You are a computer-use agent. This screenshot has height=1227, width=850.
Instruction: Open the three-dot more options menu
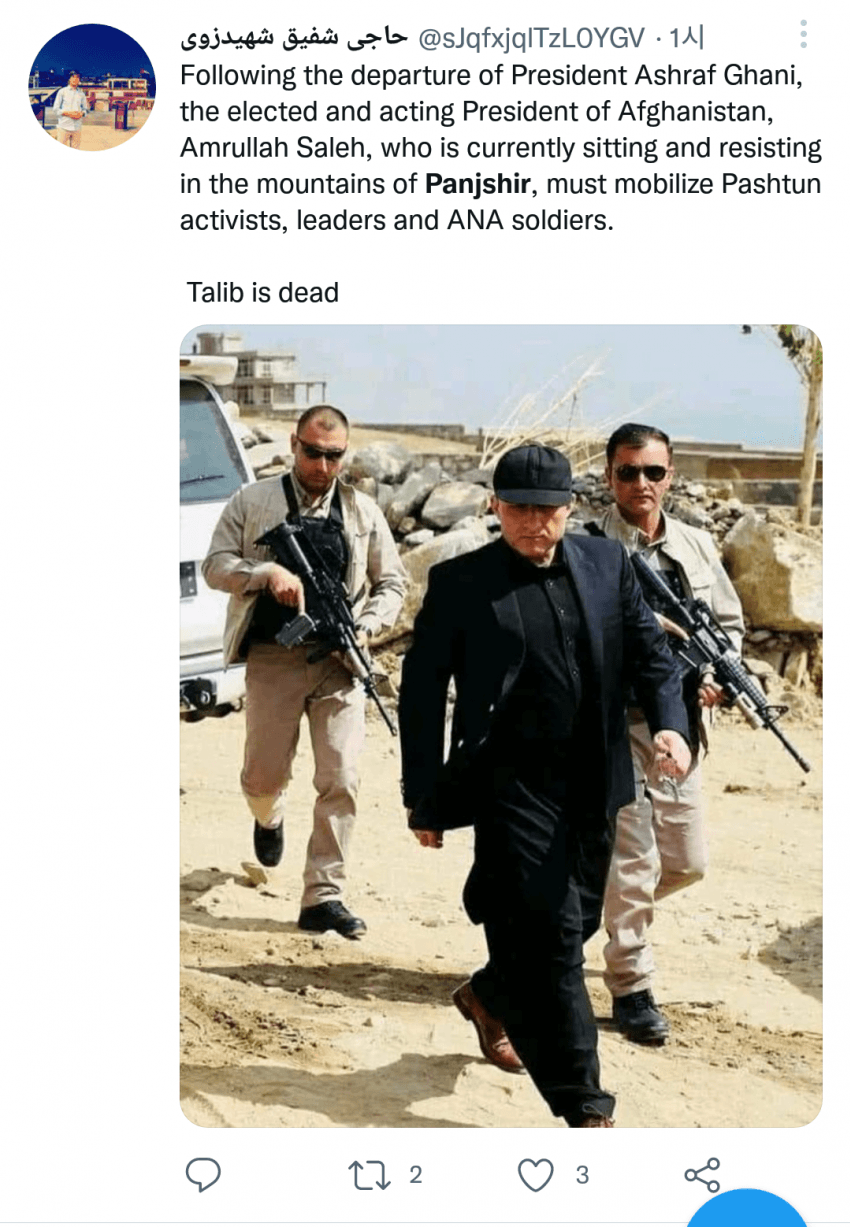(x=803, y=36)
